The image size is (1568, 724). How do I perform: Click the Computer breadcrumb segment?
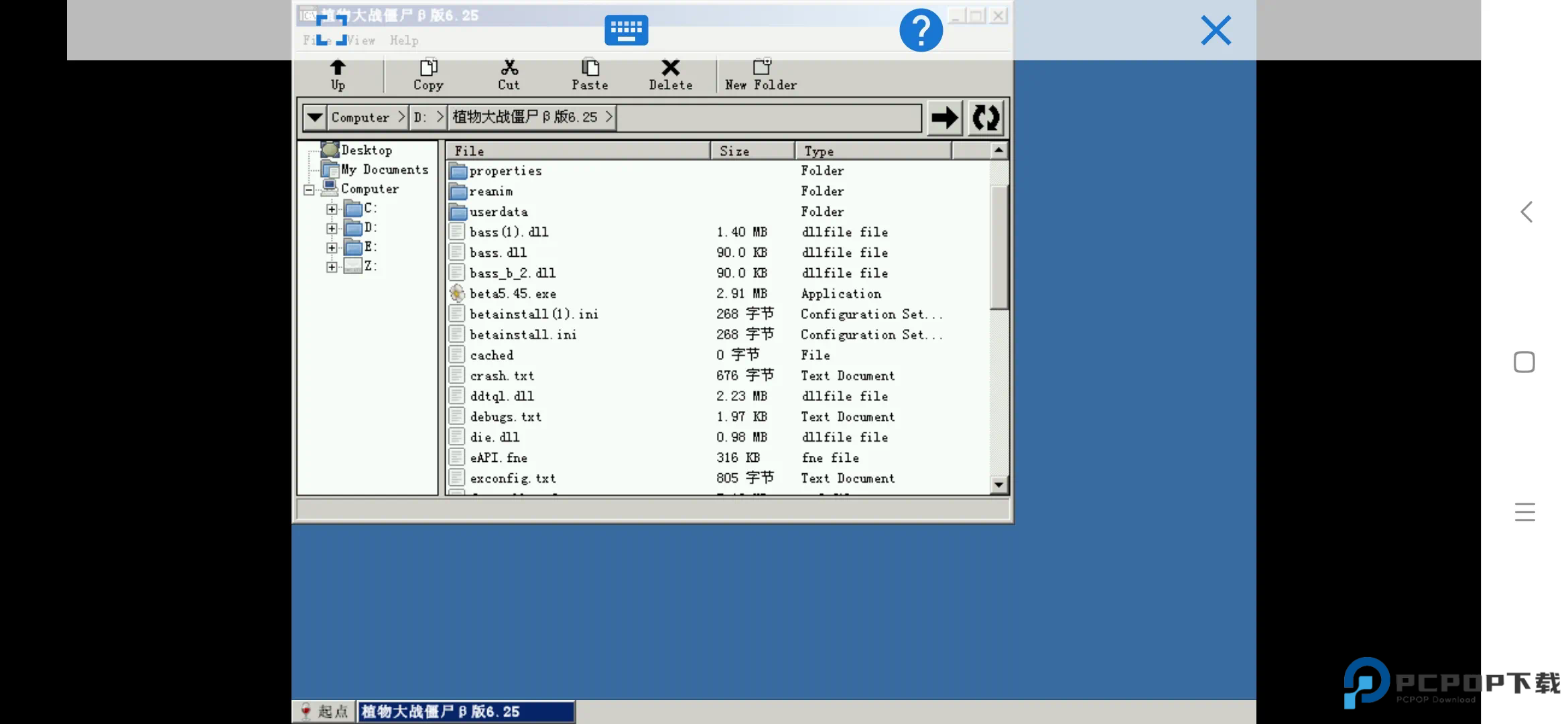tap(361, 117)
